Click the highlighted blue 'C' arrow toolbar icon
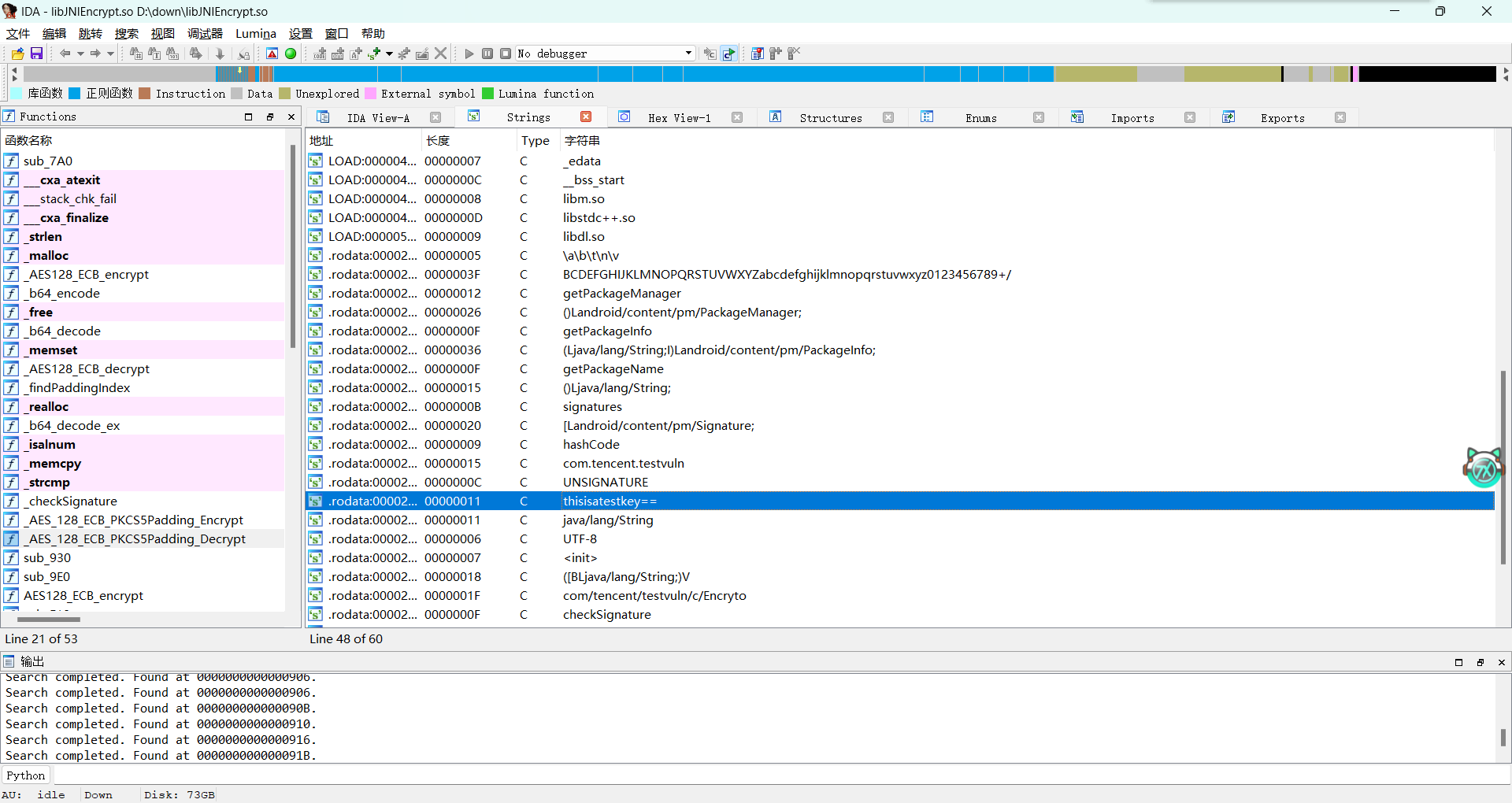 click(729, 54)
